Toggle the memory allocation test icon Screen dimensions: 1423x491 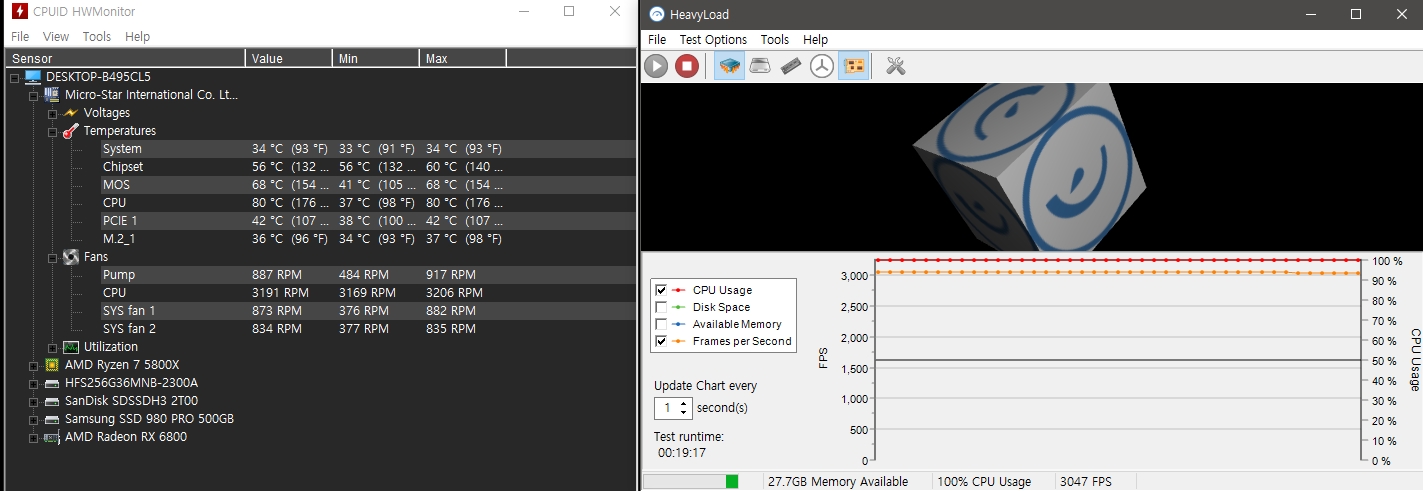[x=791, y=66]
